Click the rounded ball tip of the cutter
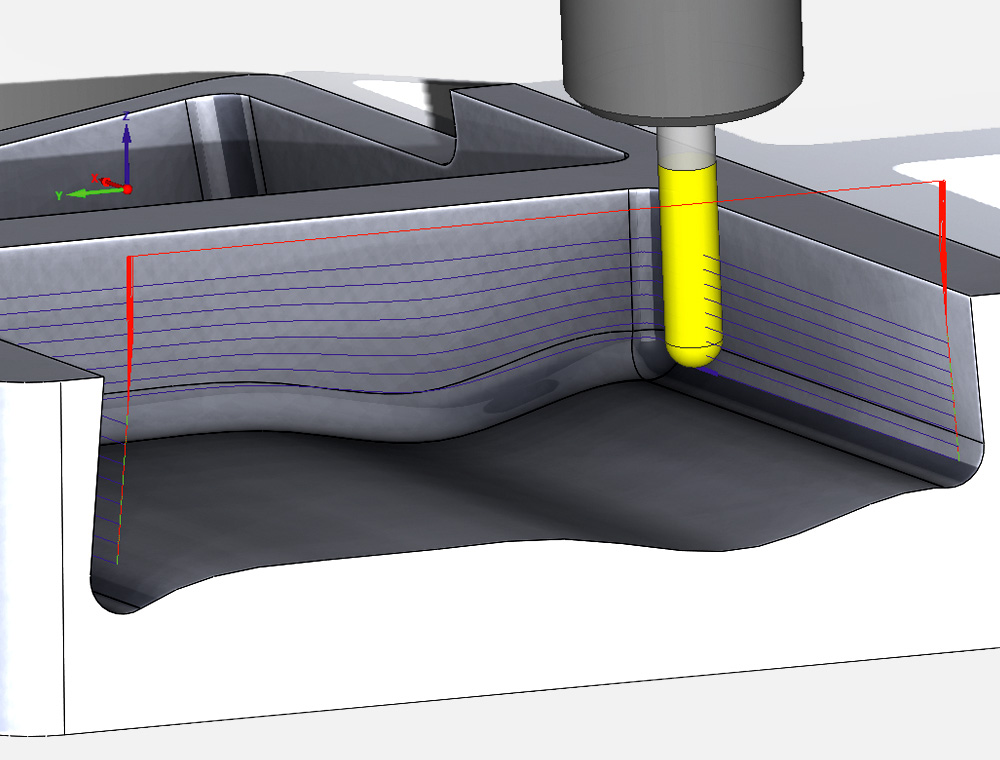1000x760 pixels. [693, 354]
